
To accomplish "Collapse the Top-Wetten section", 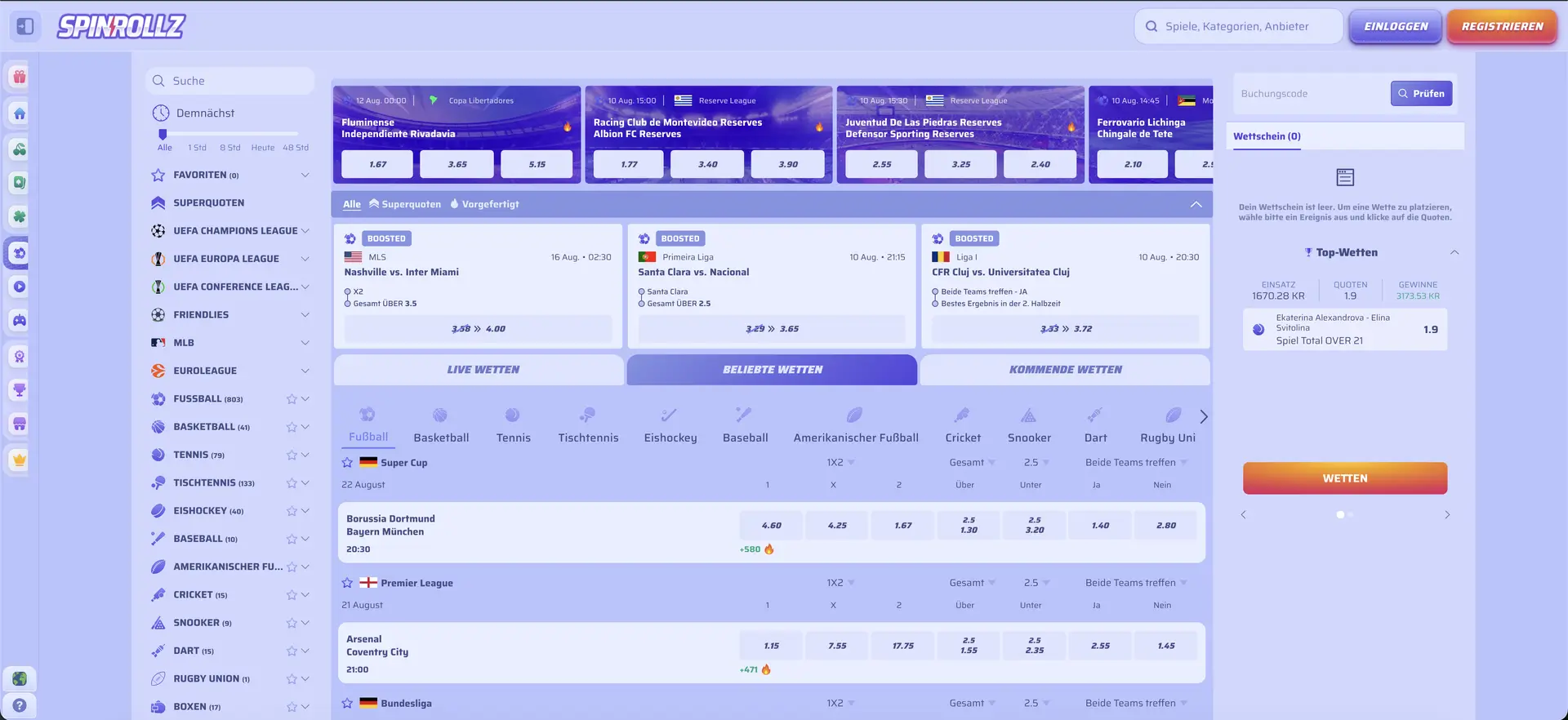I will [x=1454, y=252].
